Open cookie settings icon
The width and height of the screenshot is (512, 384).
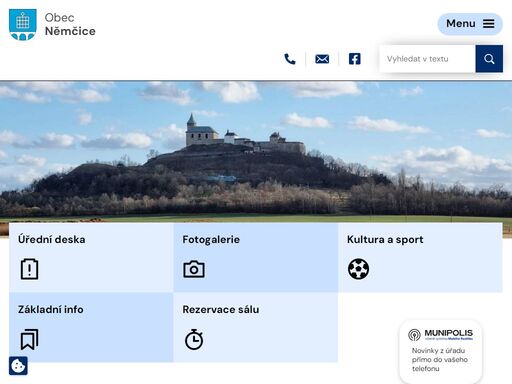click(18, 366)
